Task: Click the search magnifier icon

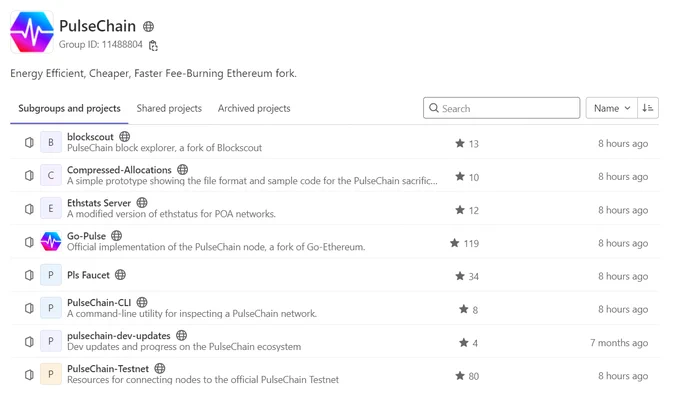Action: click(x=434, y=108)
